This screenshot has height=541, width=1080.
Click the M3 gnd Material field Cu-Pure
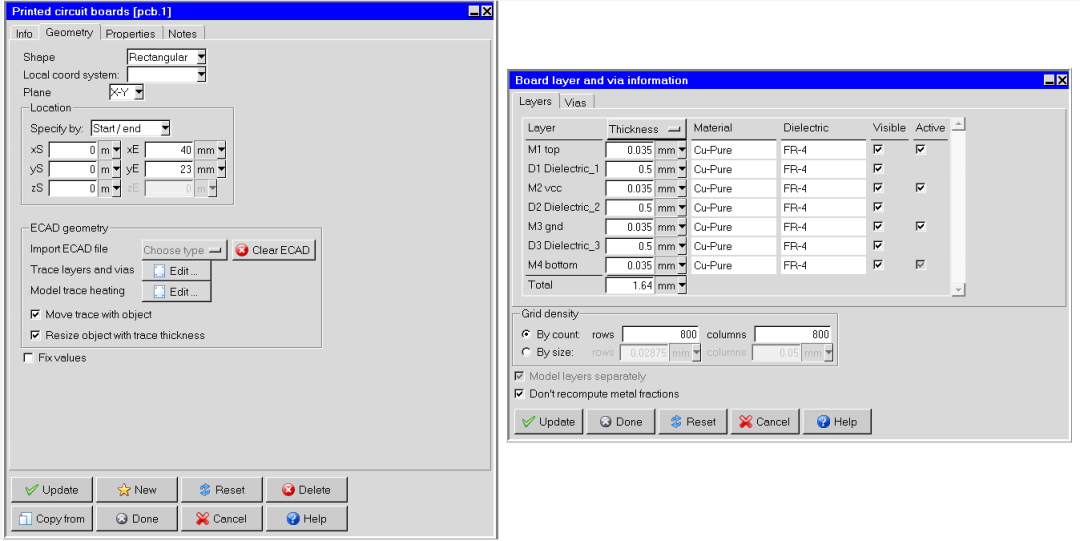[x=734, y=227]
